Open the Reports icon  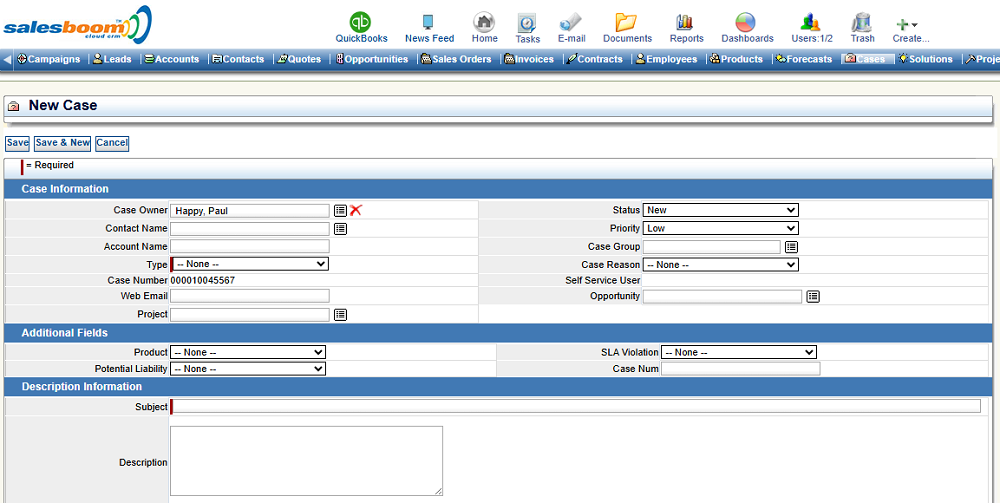686,22
